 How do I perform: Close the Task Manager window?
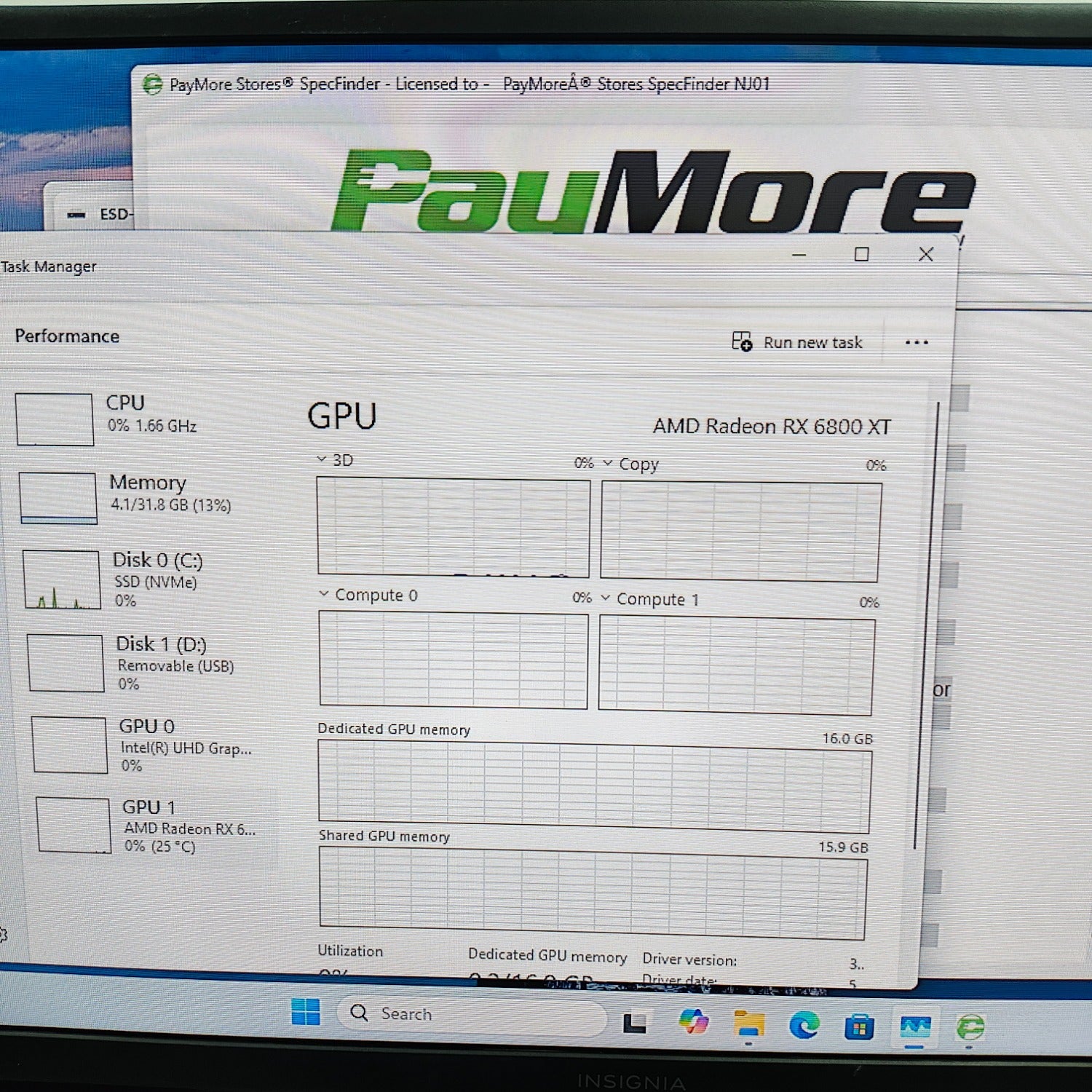pos(925,254)
